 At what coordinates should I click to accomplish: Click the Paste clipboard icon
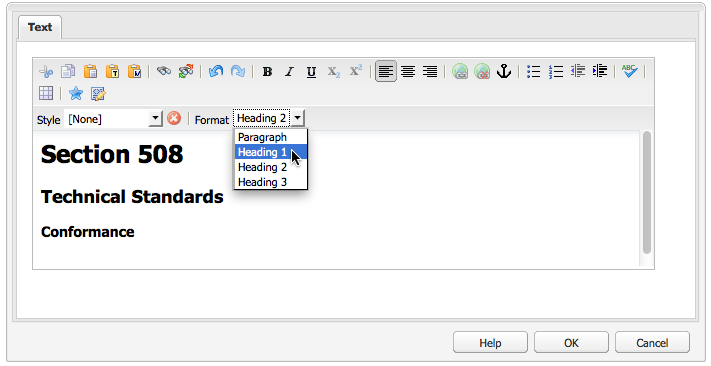click(90, 72)
